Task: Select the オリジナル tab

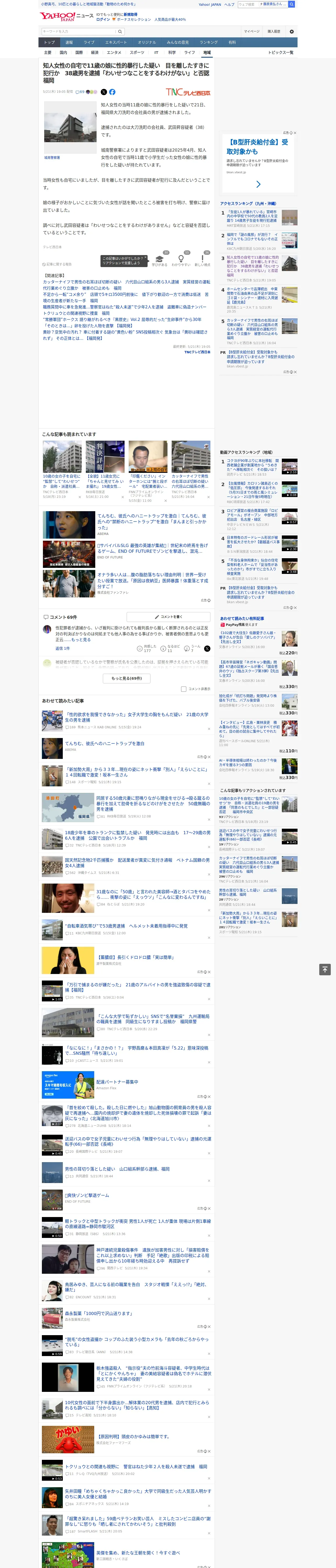Action: click(147, 42)
